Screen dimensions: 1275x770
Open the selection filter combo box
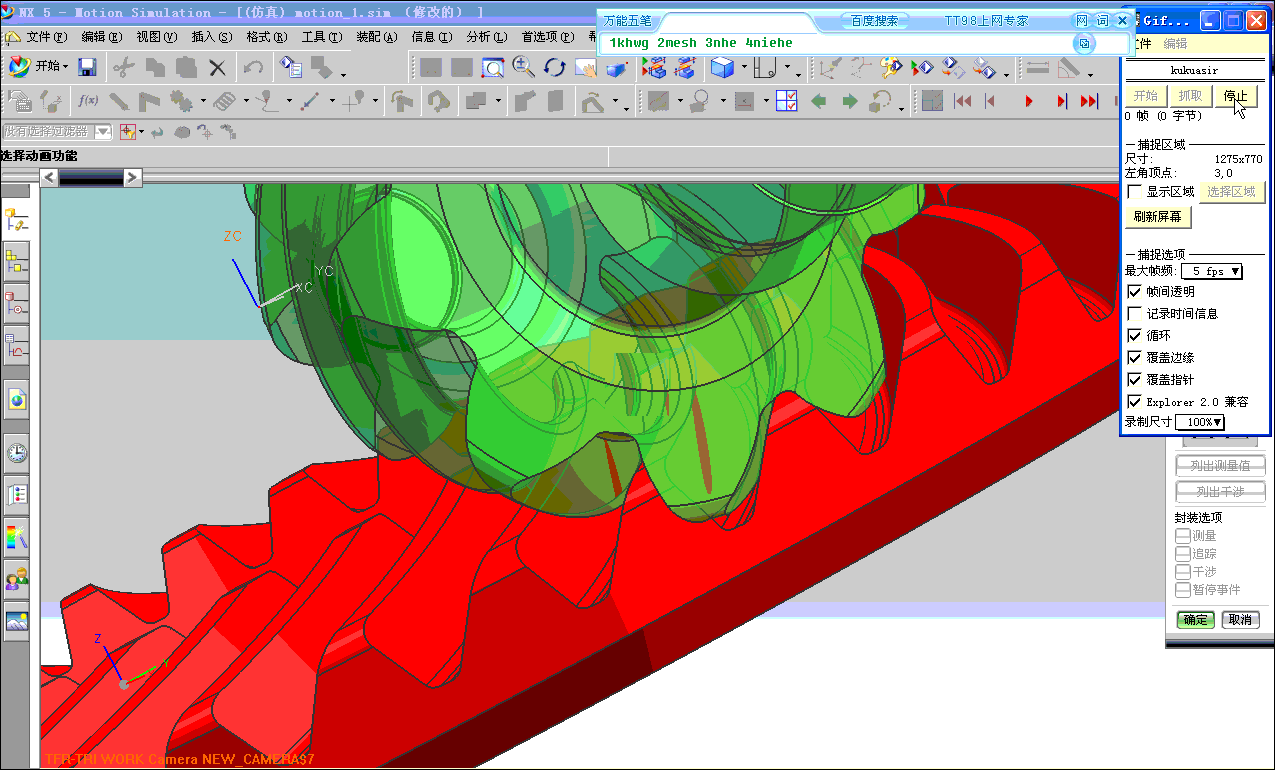click(56, 131)
